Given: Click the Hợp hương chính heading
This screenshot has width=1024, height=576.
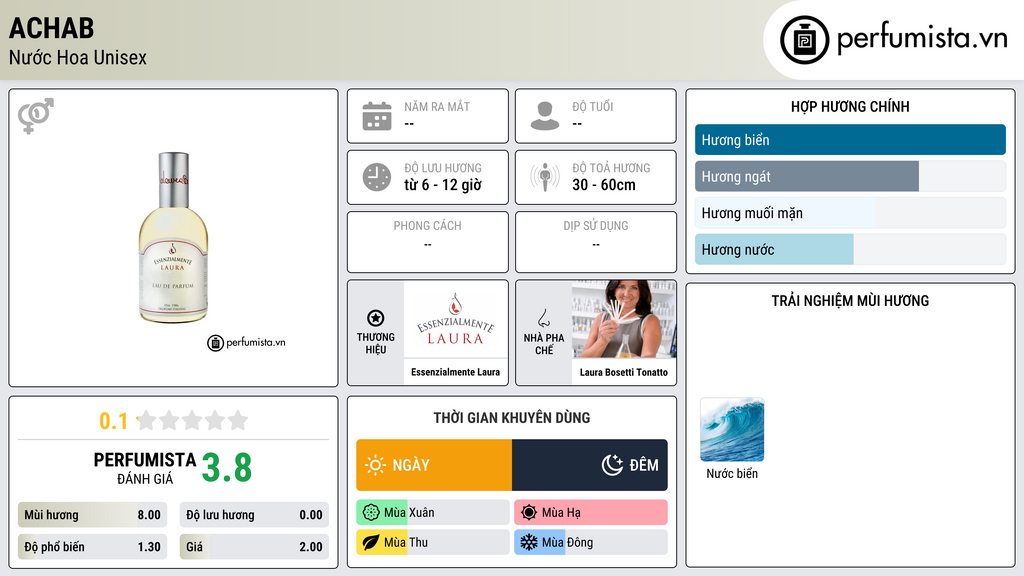Looking at the screenshot, I should [850, 106].
